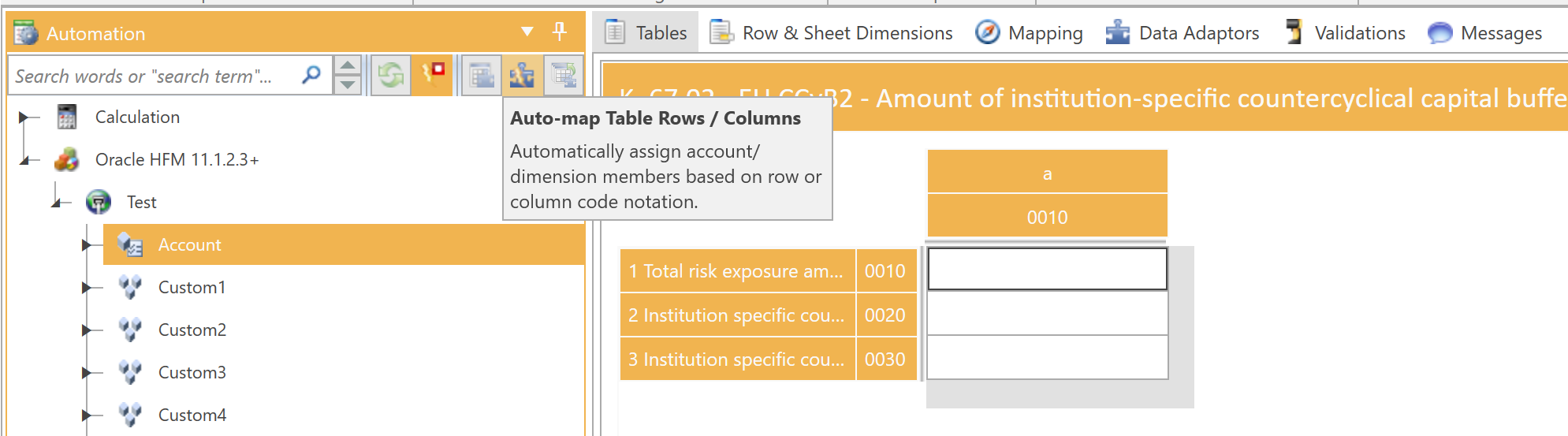Switch to Row & Sheet Dimensions tab
1568x436 pixels.
click(x=832, y=33)
